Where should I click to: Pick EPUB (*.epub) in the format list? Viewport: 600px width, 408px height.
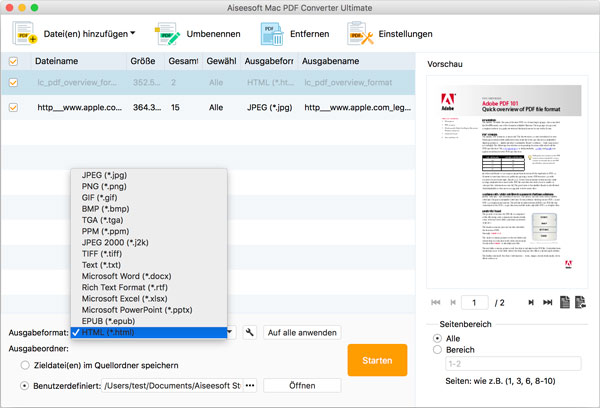point(110,321)
